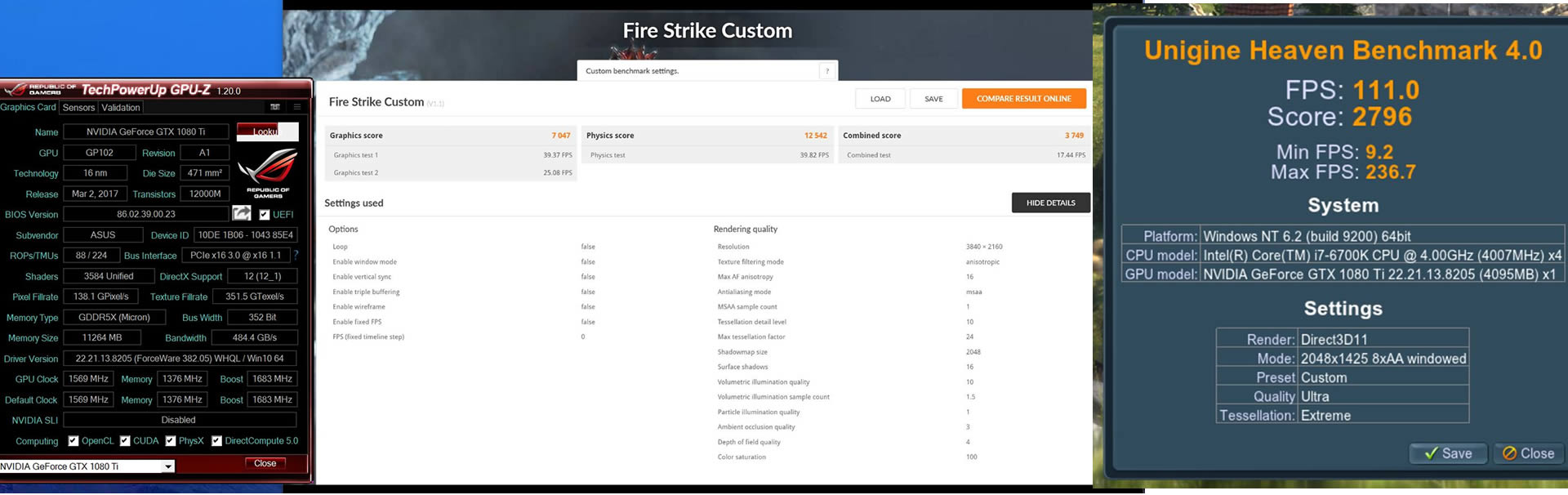Toggle the OpenCL checkbox
The image size is (1568, 495).
73,441
